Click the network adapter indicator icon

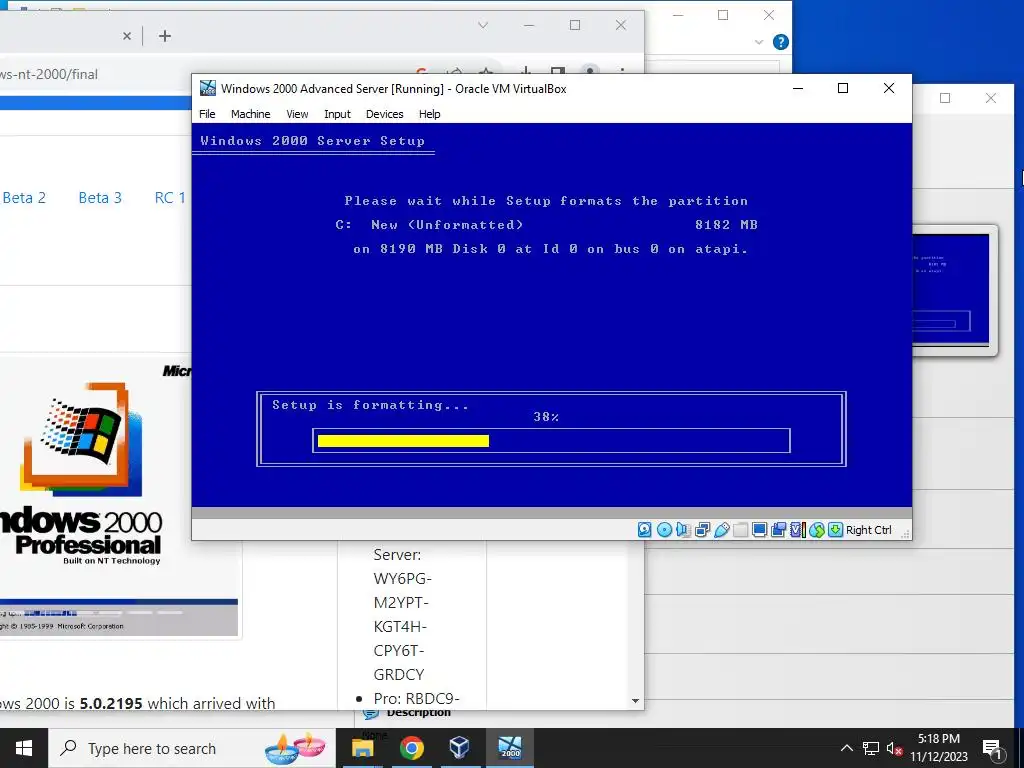pos(702,530)
